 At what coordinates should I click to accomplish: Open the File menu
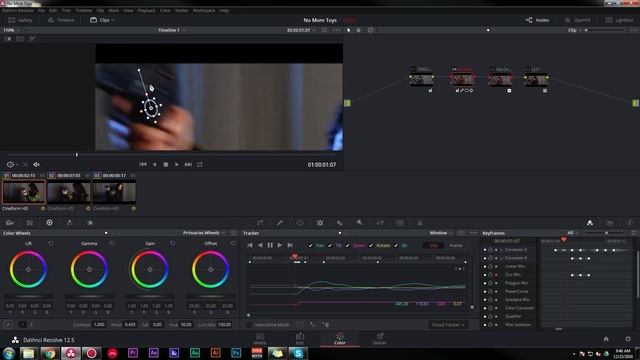(x=41, y=11)
